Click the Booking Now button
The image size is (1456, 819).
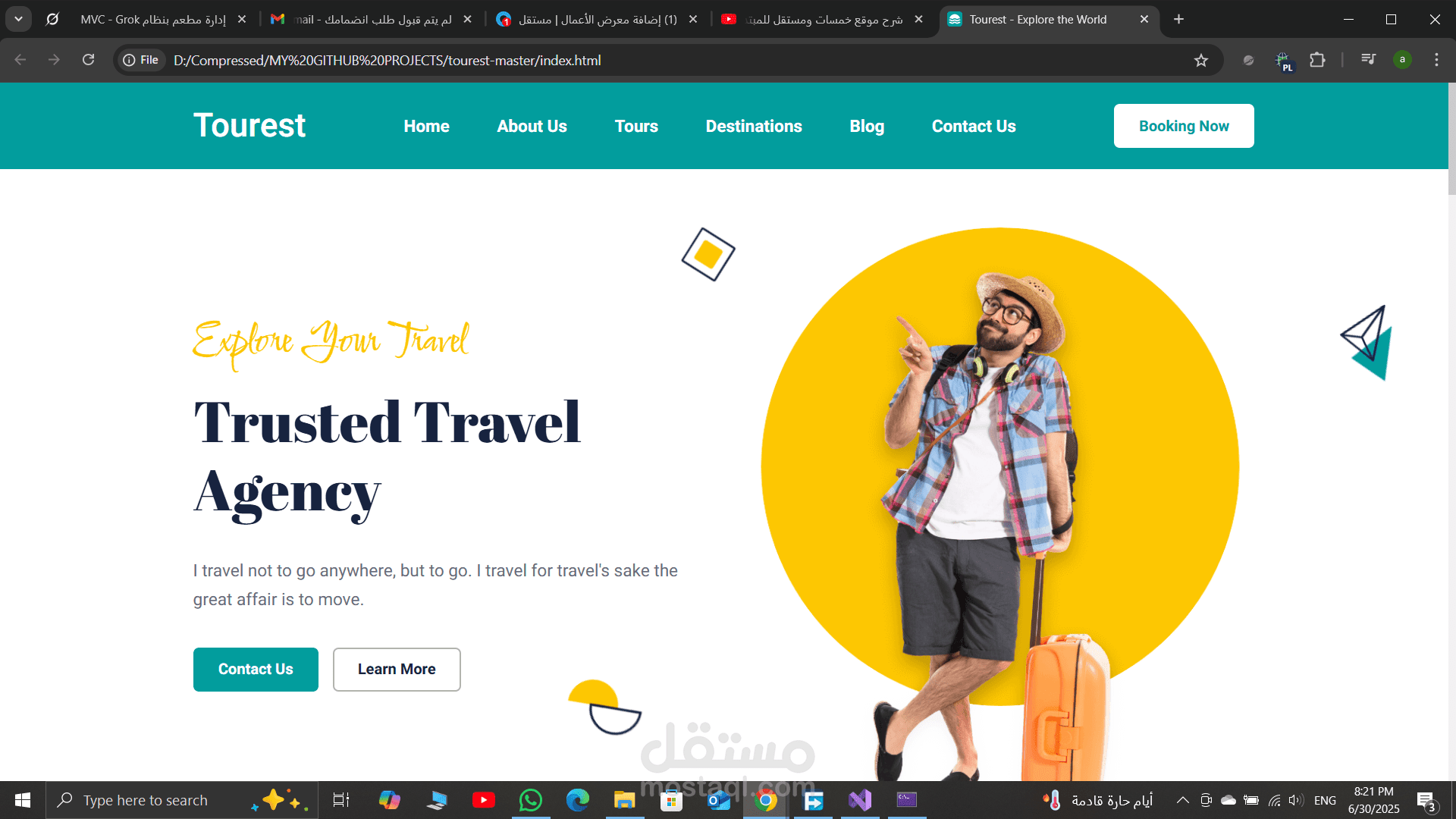pyautogui.click(x=1183, y=126)
